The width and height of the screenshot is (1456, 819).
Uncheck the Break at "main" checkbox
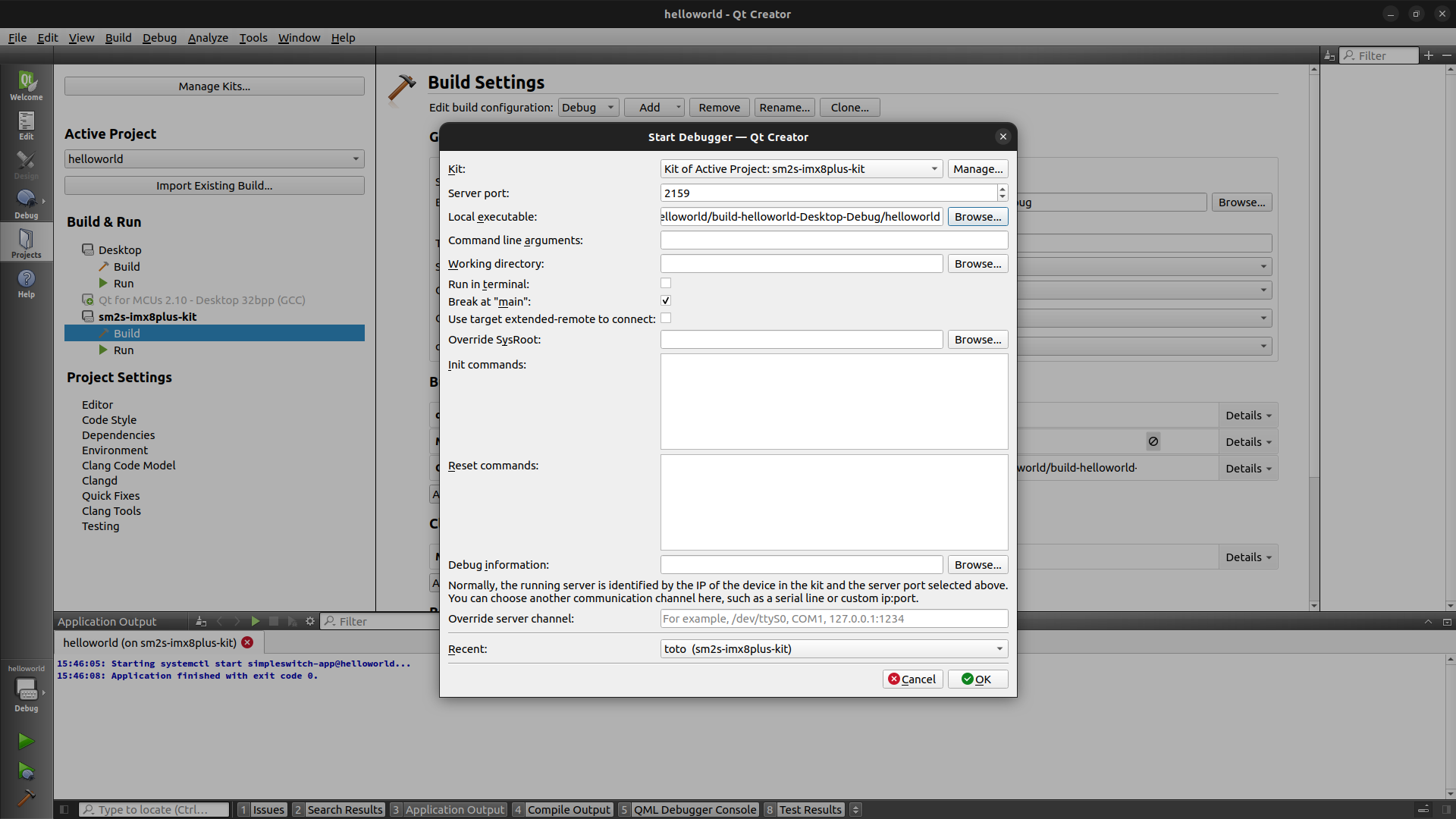(666, 301)
